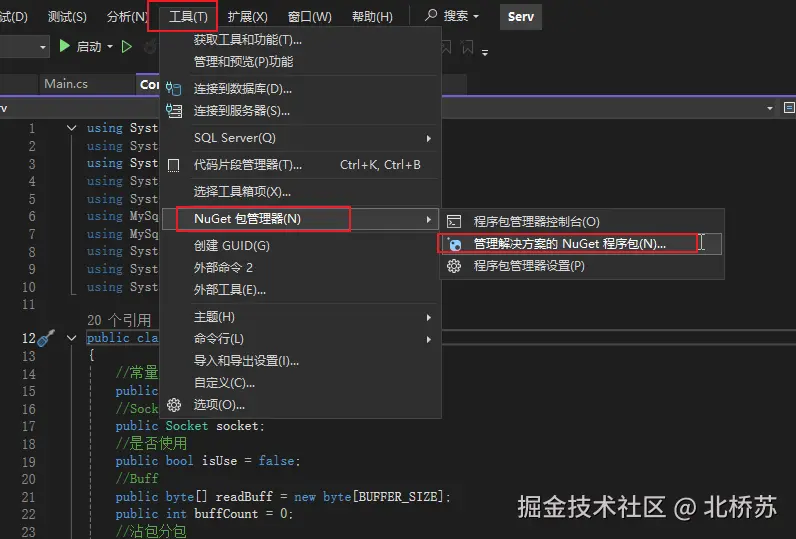
Task: Click the 连接到服务器 server icon
Action: 174,111
